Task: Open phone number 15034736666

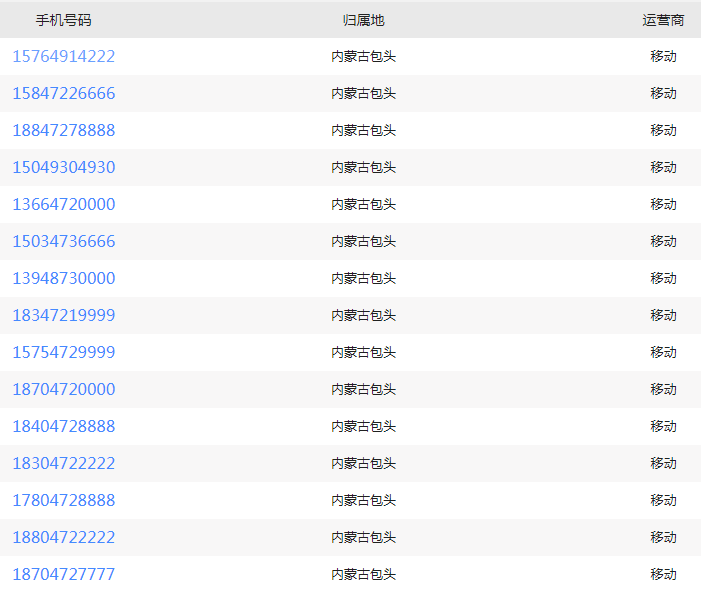Action: (64, 241)
